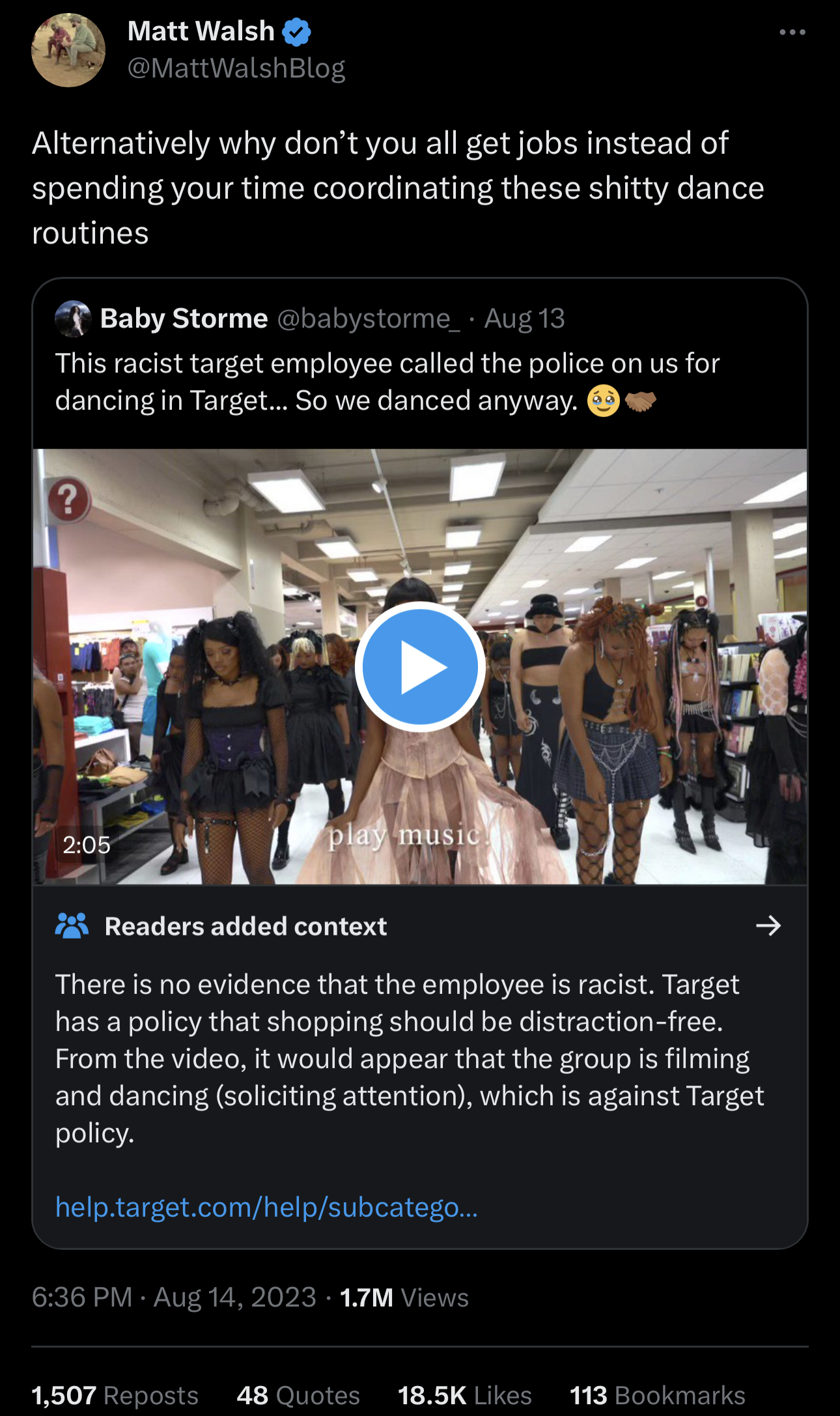View the 1,507 Reposts list
Image resolution: width=840 pixels, height=1416 pixels.
115,1395
